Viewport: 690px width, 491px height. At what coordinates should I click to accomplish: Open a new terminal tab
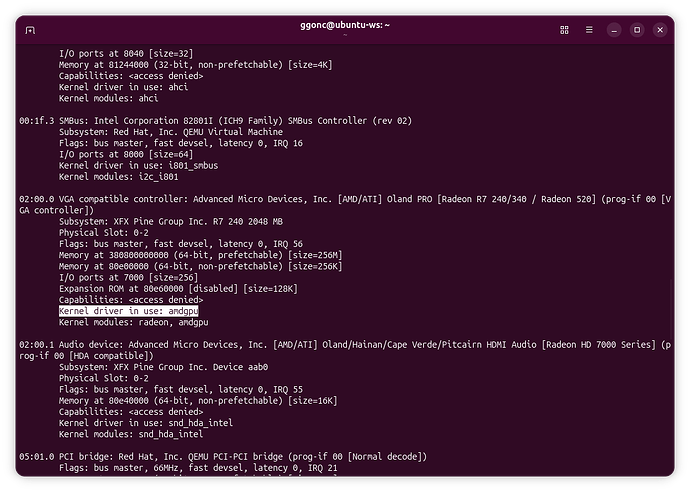[x=30, y=30]
